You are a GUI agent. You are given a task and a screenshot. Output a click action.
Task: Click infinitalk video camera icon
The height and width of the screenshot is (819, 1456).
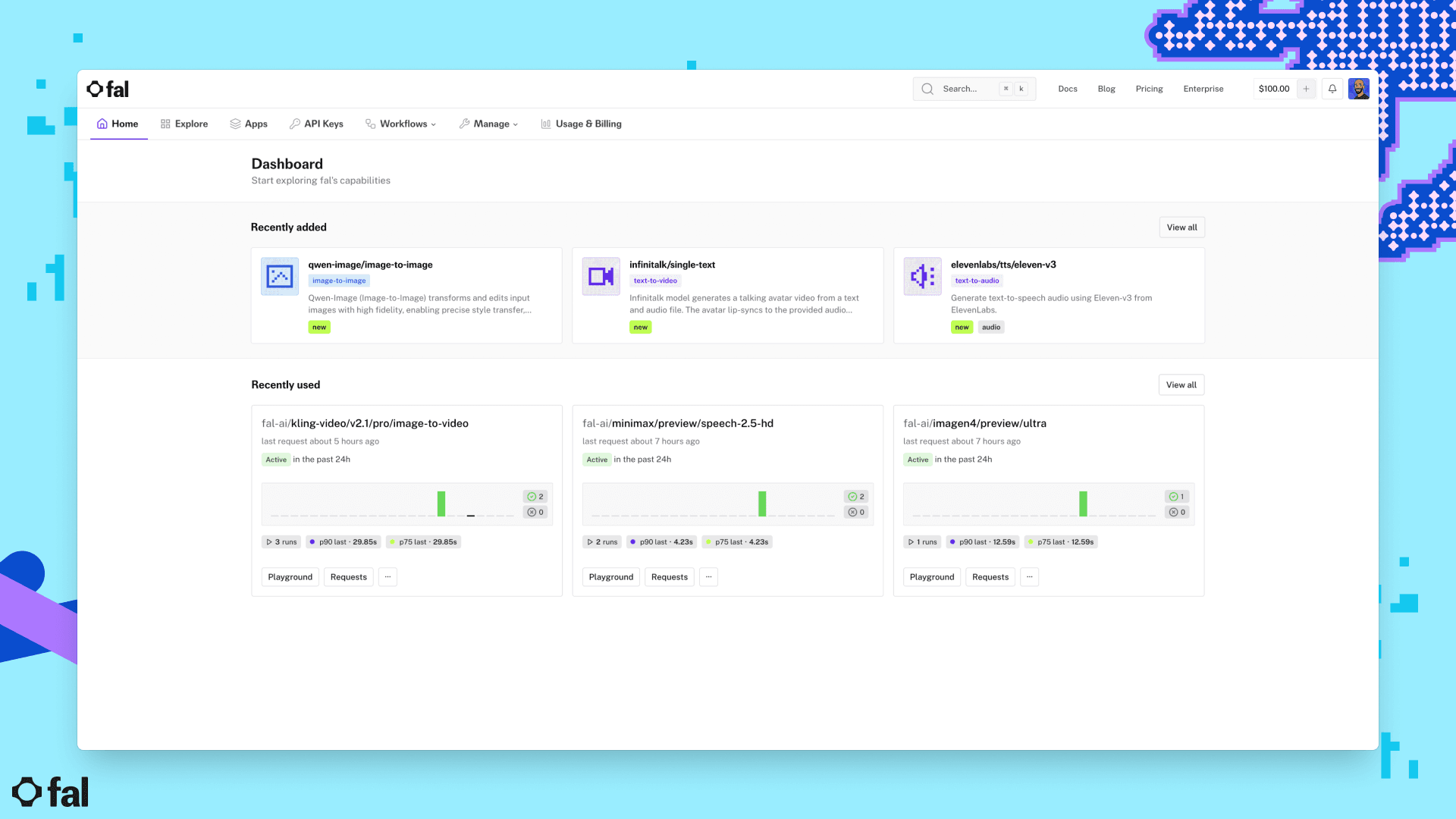pos(601,277)
